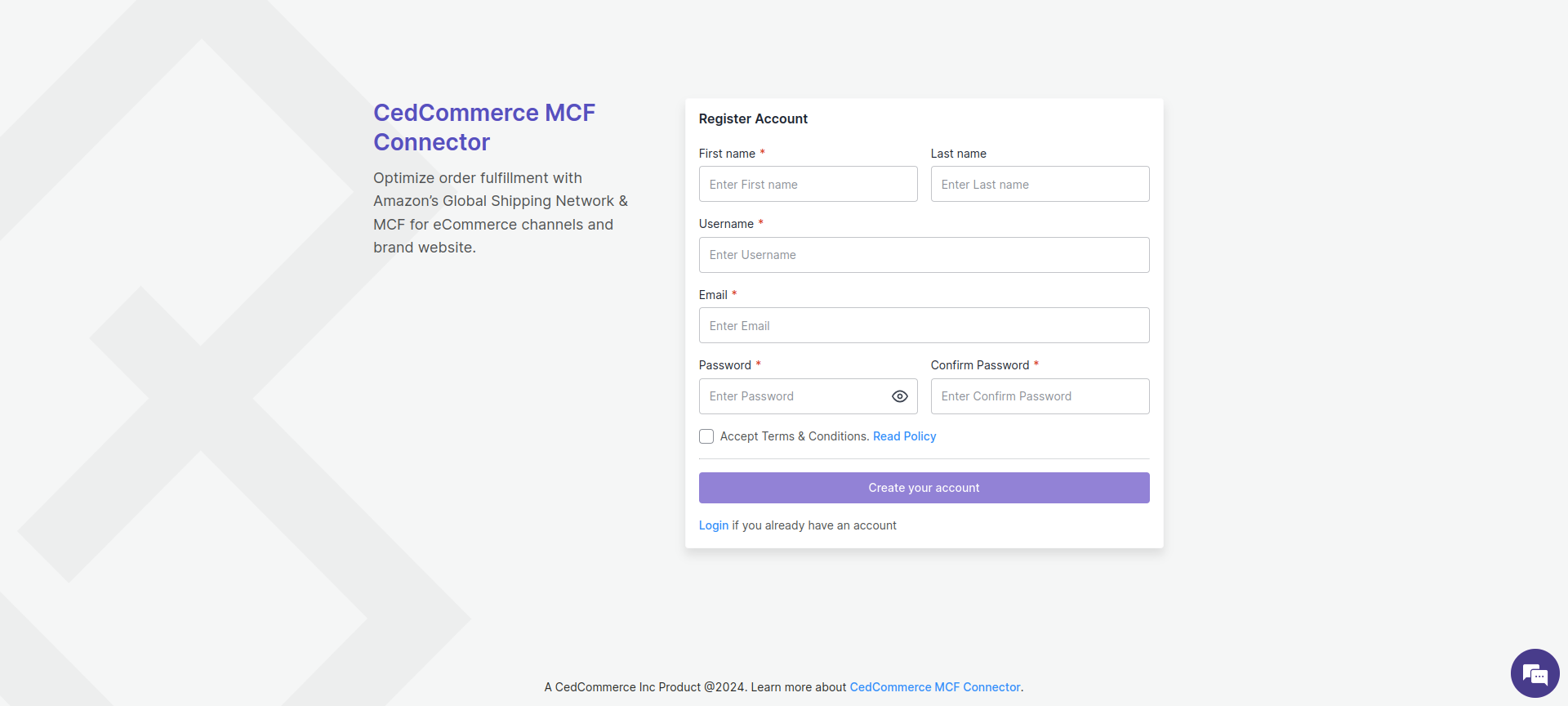Click the CedCommerce MCF Connector page title
This screenshot has height=706, width=1568.
(484, 127)
